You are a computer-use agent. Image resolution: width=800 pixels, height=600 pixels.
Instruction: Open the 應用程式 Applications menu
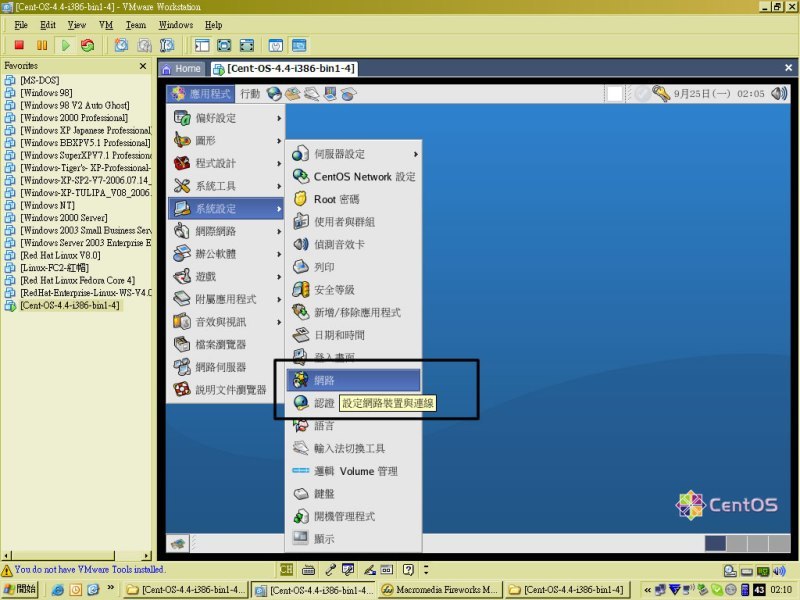(x=201, y=94)
